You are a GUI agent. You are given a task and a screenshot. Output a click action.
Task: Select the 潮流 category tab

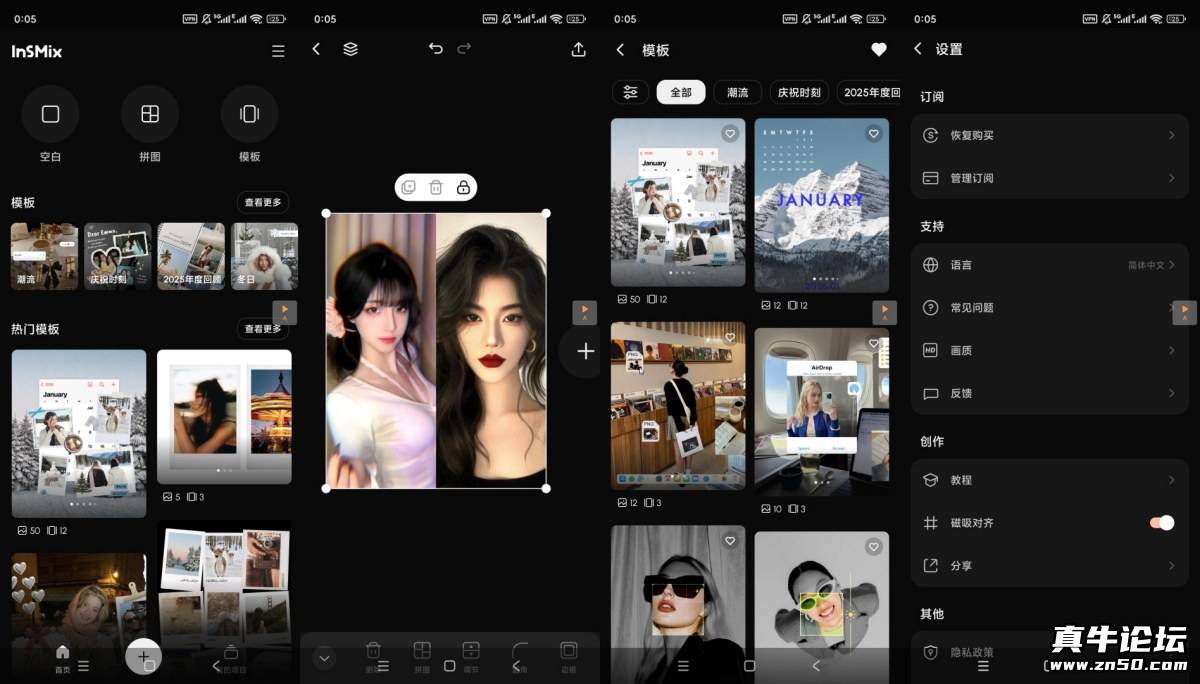point(737,92)
